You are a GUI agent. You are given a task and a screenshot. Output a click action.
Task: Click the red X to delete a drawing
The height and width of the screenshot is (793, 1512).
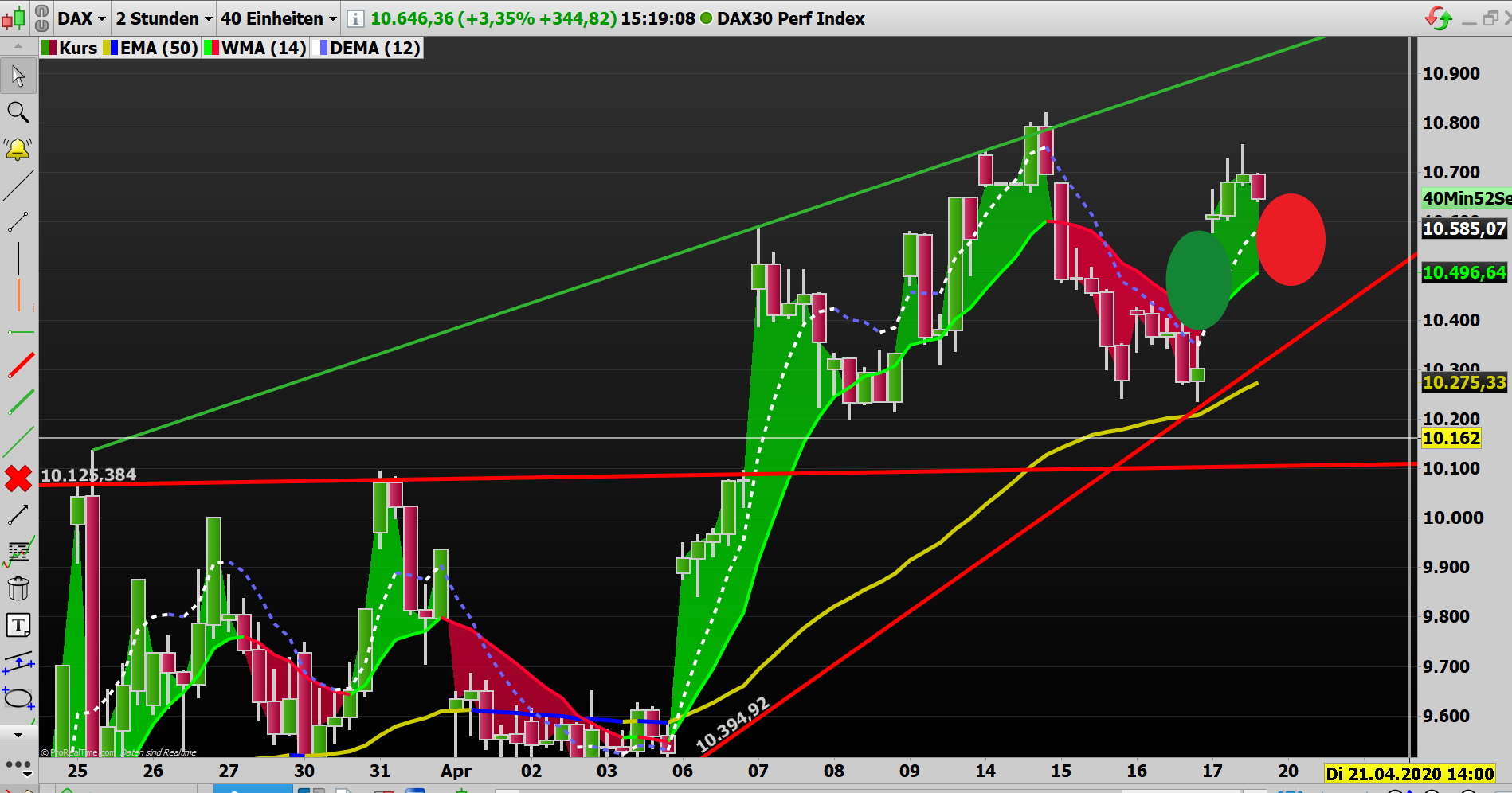pos(18,479)
